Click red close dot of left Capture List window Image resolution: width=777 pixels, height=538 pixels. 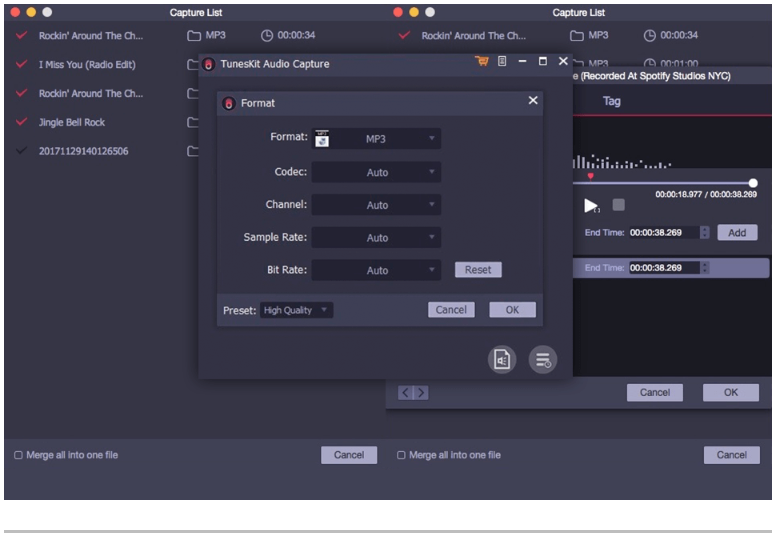click(15, 12)
